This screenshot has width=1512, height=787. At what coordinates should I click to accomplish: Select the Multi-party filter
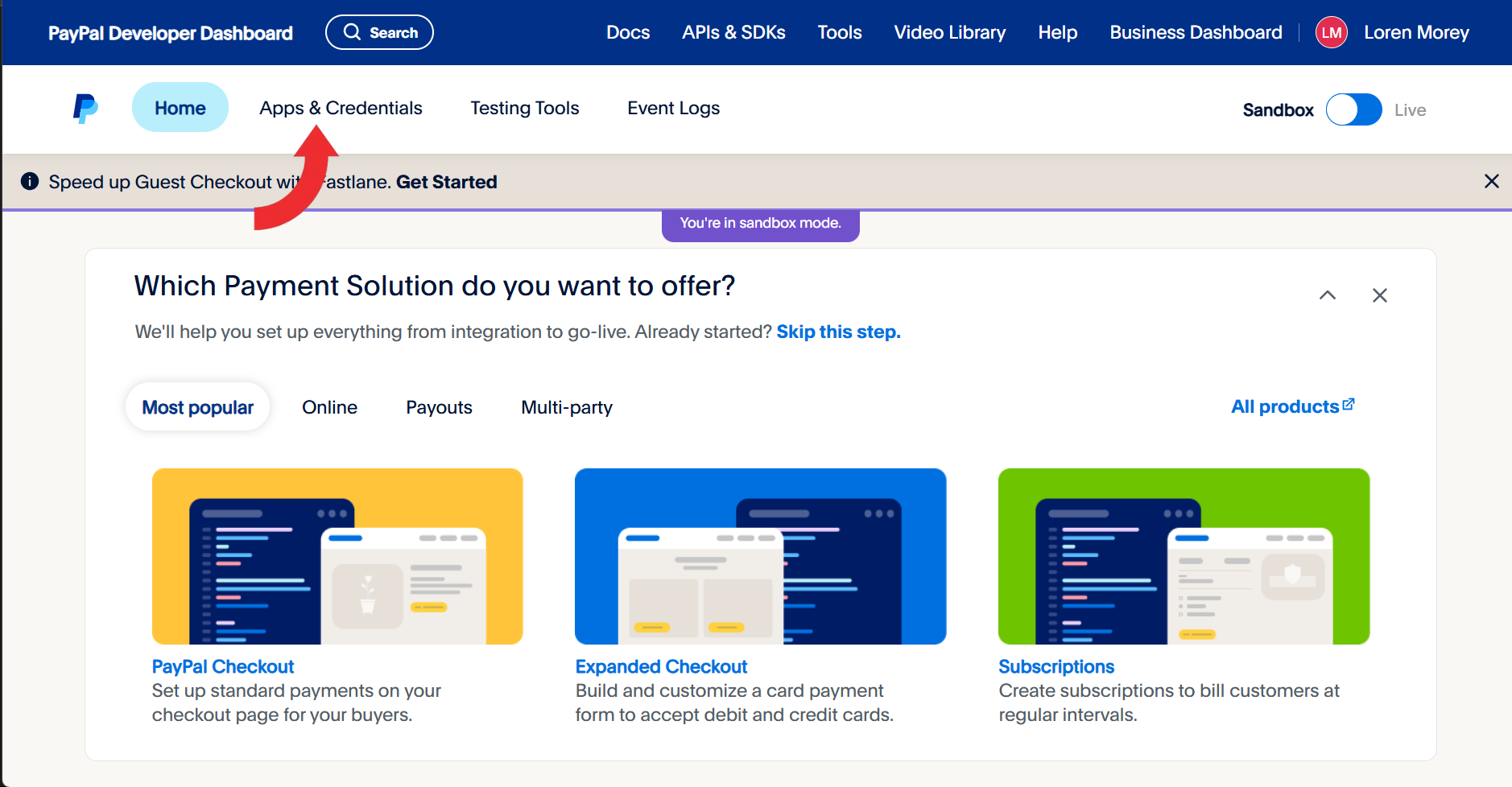coord(567,407)
